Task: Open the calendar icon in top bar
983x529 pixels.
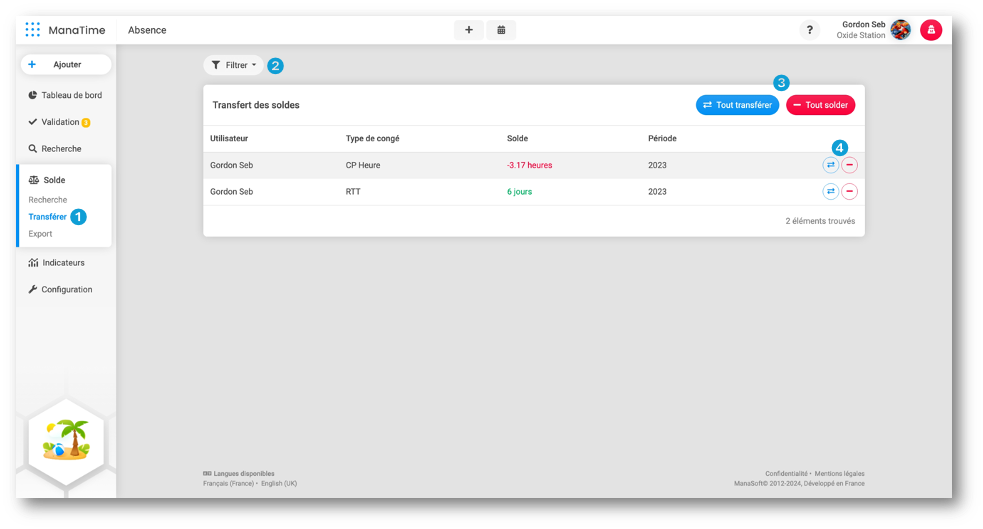Action: point(500,30)
